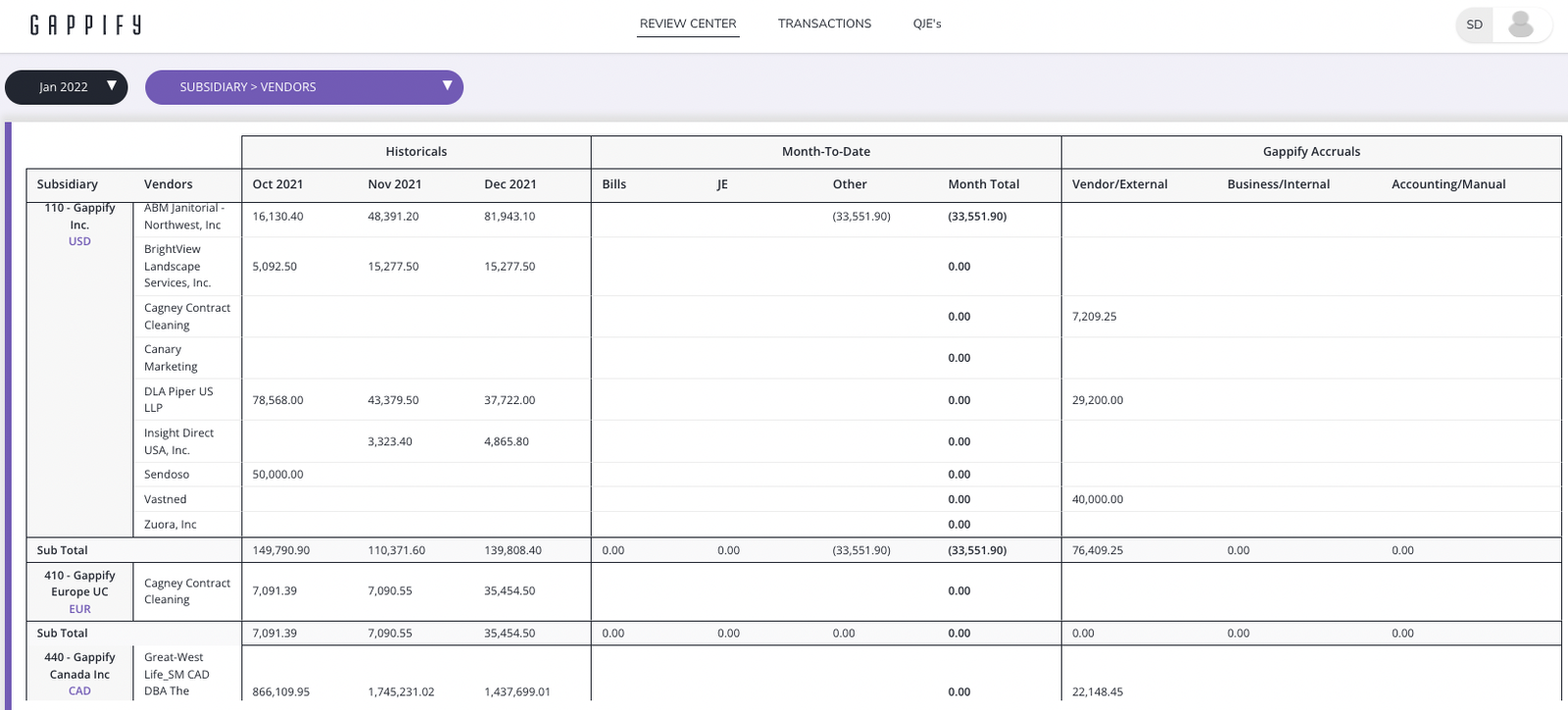Click the Gappify Accruals group header
Image resolution: width=1568 pixels, height=710 pixels.
tap(1311, 152)
